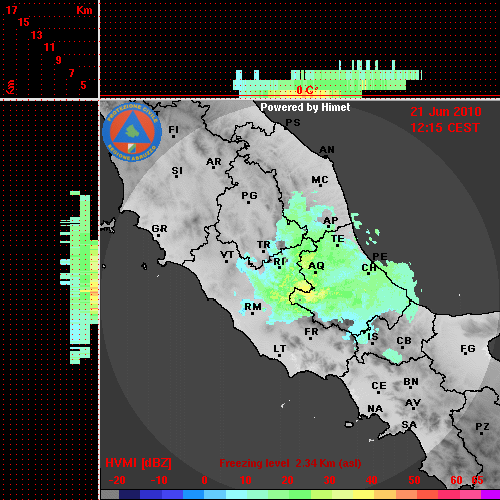Screen dimensions: 500x500
Task: Click the 'HVMI [dBZ]' product label
Action: (x=138, y=463)
